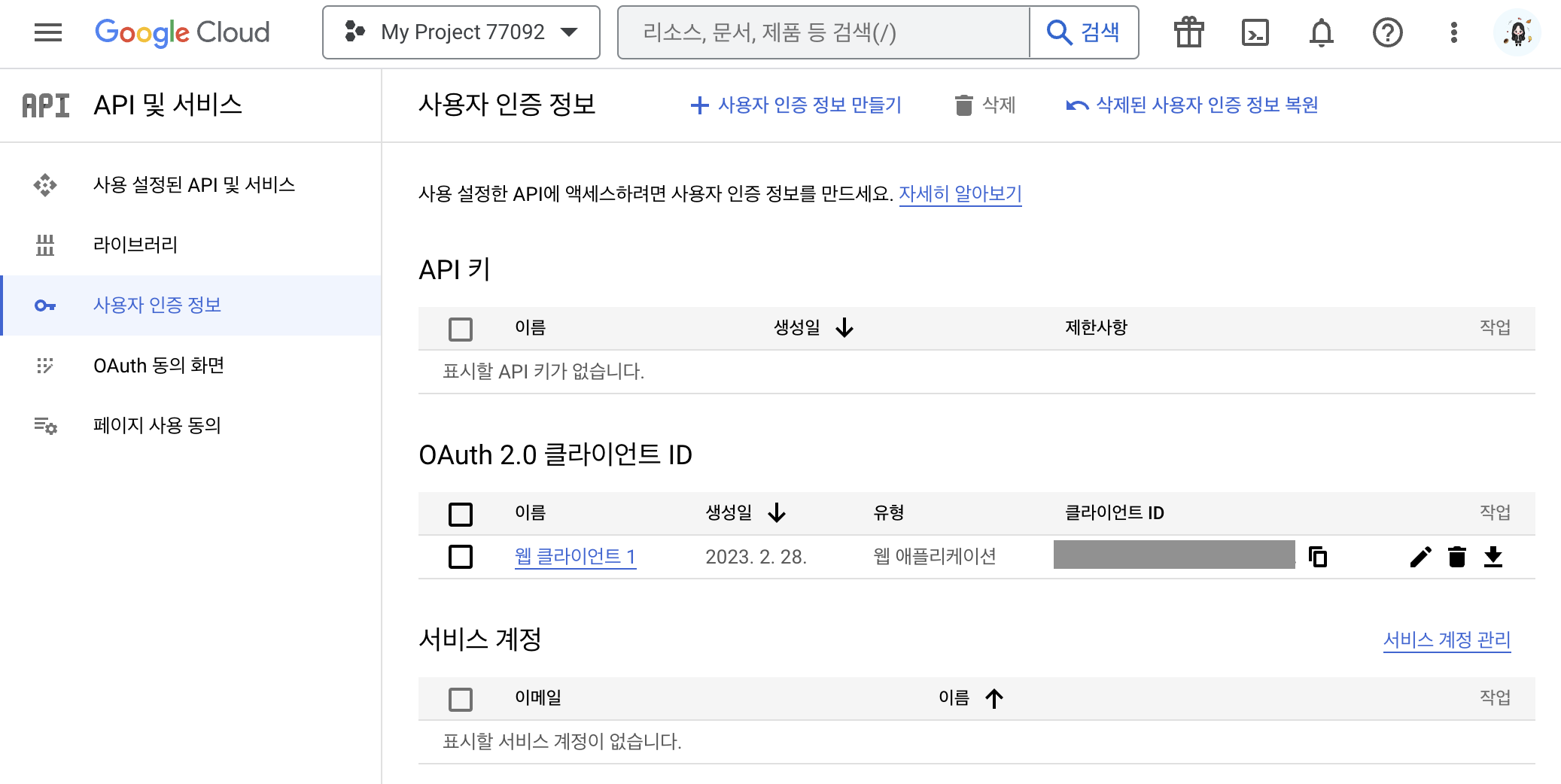Open the notifications bell

pyautogui.click(x=1321, y=32)
